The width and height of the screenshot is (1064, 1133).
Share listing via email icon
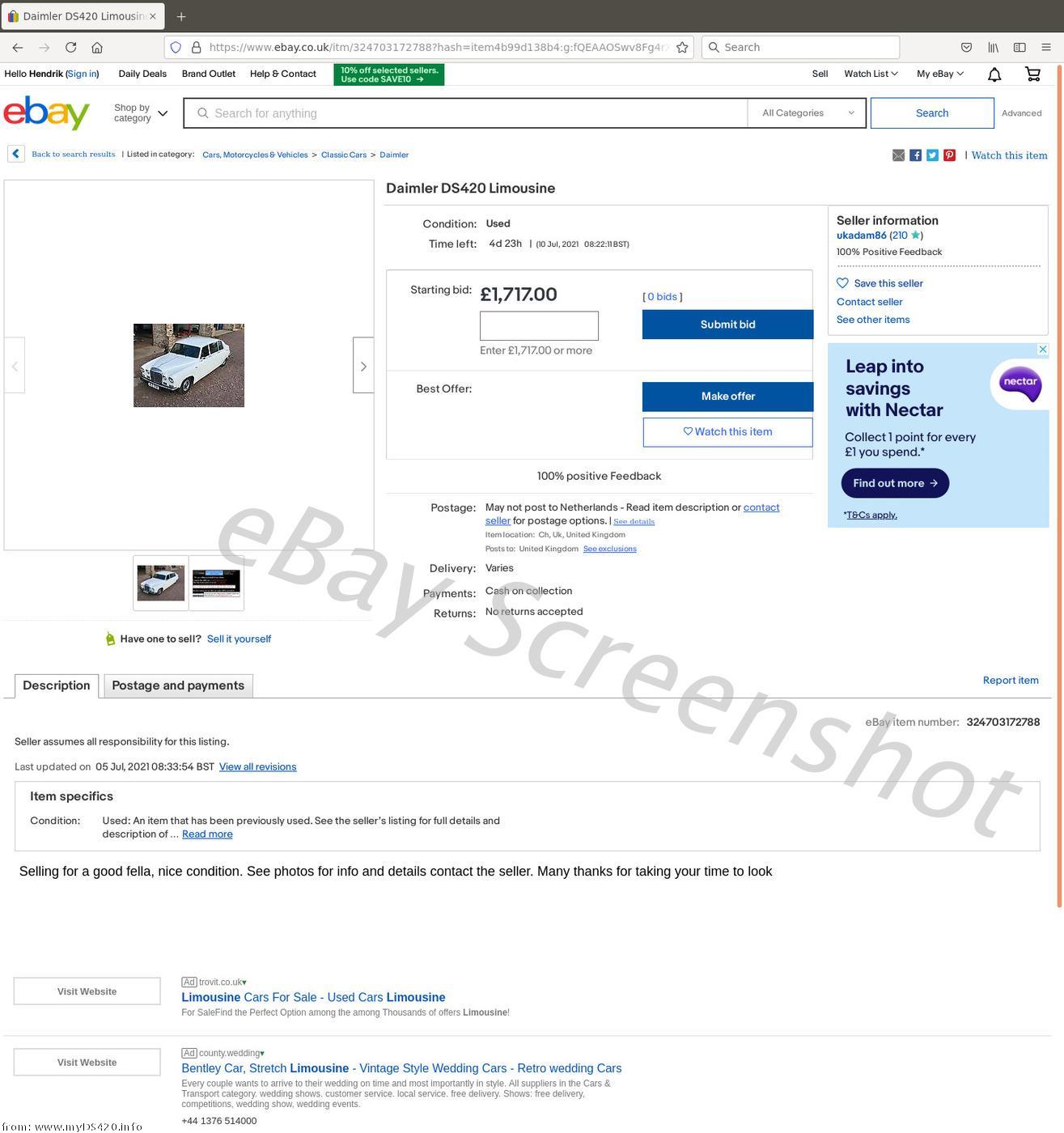[x=898, y=155]
